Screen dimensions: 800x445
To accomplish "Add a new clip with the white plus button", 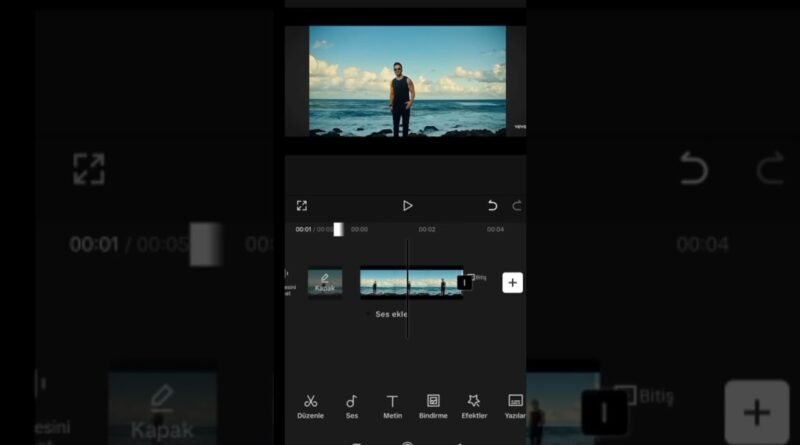I will 512,283.
